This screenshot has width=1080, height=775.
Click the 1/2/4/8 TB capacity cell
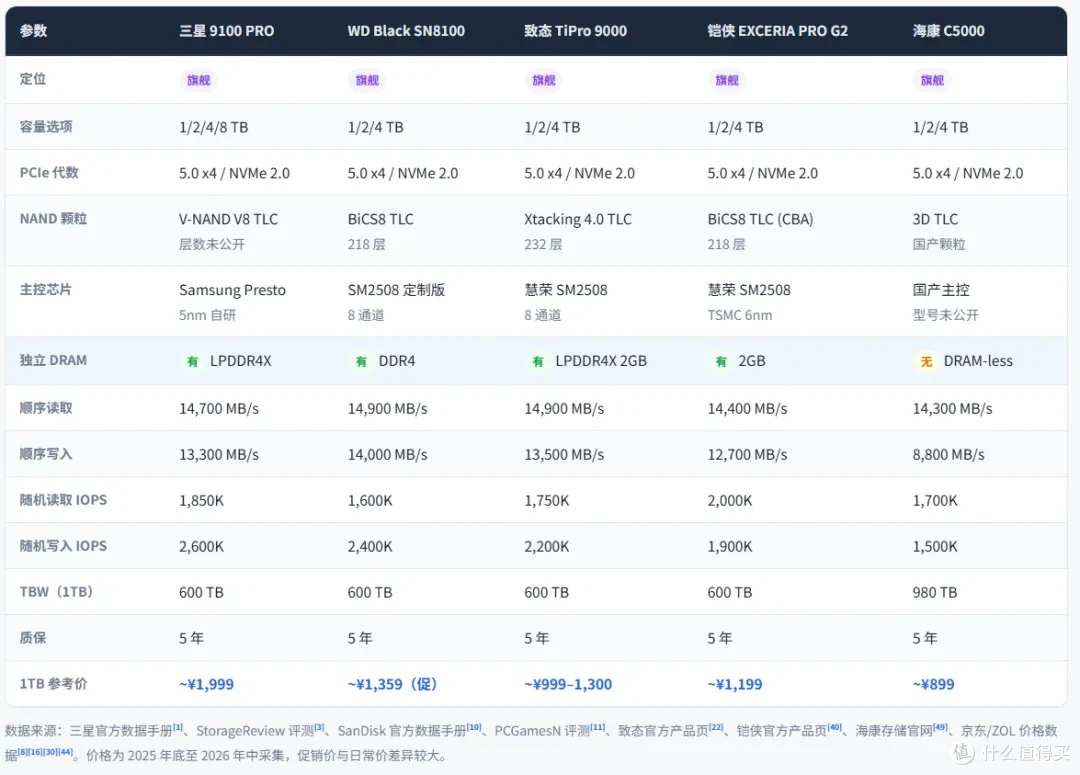click(214, 127)
